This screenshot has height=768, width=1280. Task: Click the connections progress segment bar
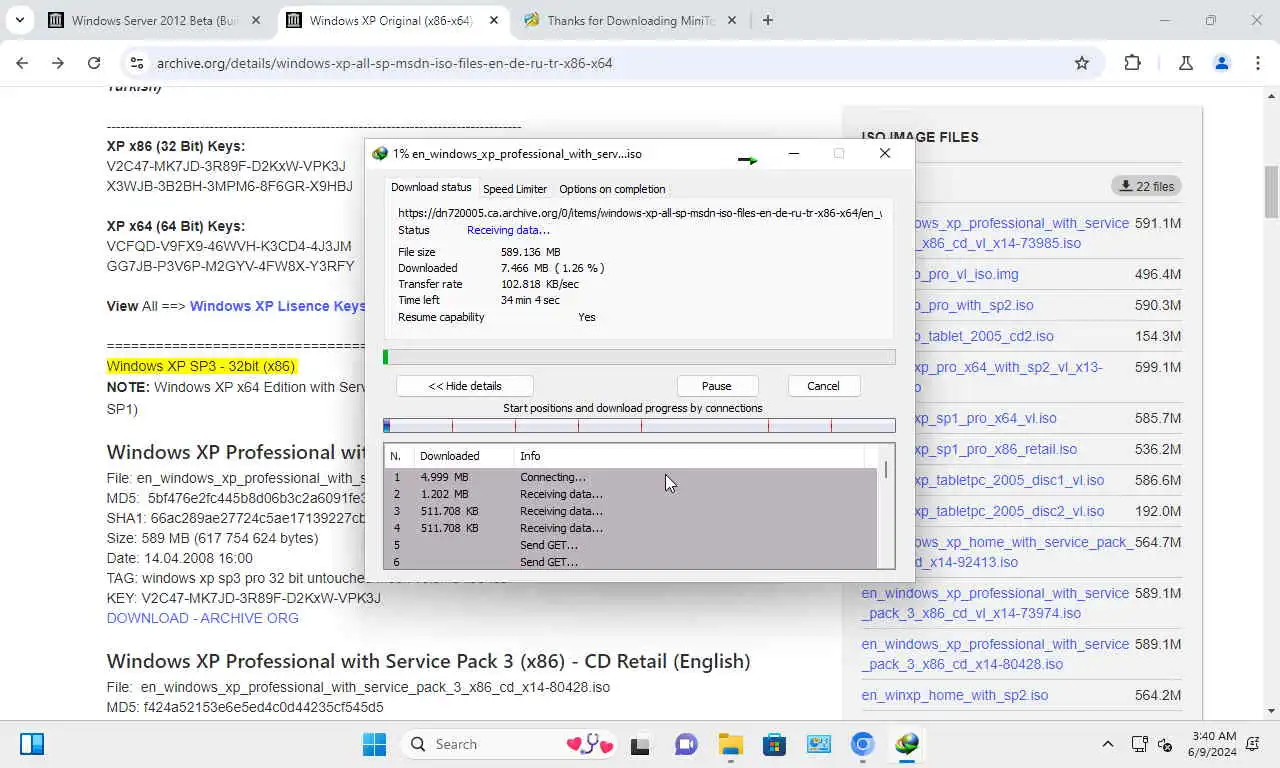point(639,425)
